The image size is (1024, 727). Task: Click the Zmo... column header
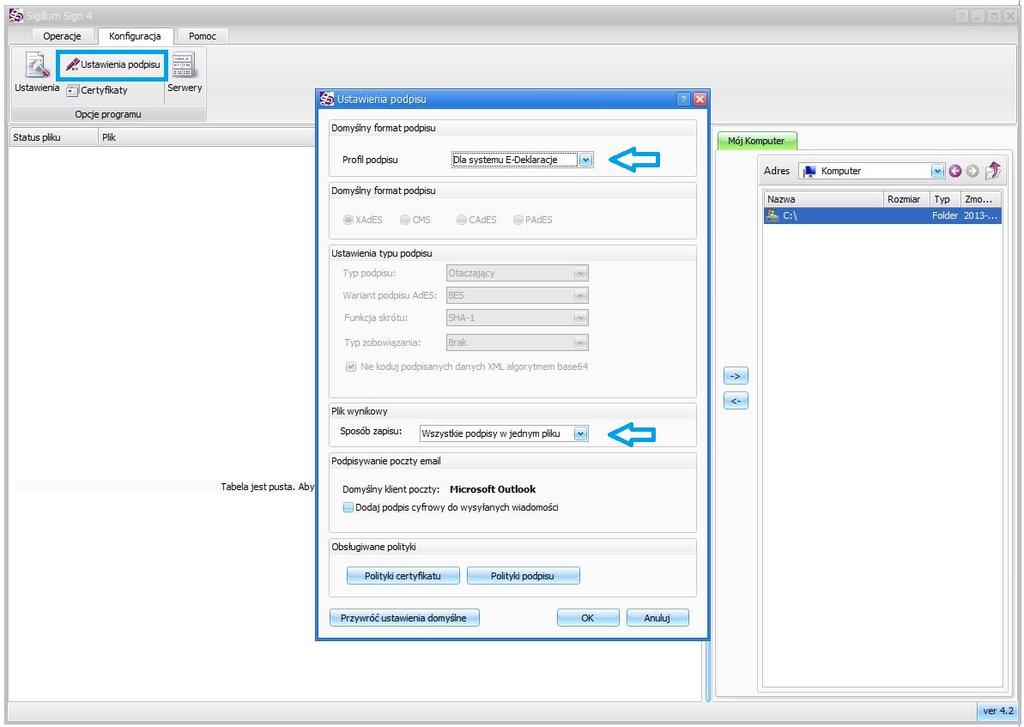coord(980,199)
